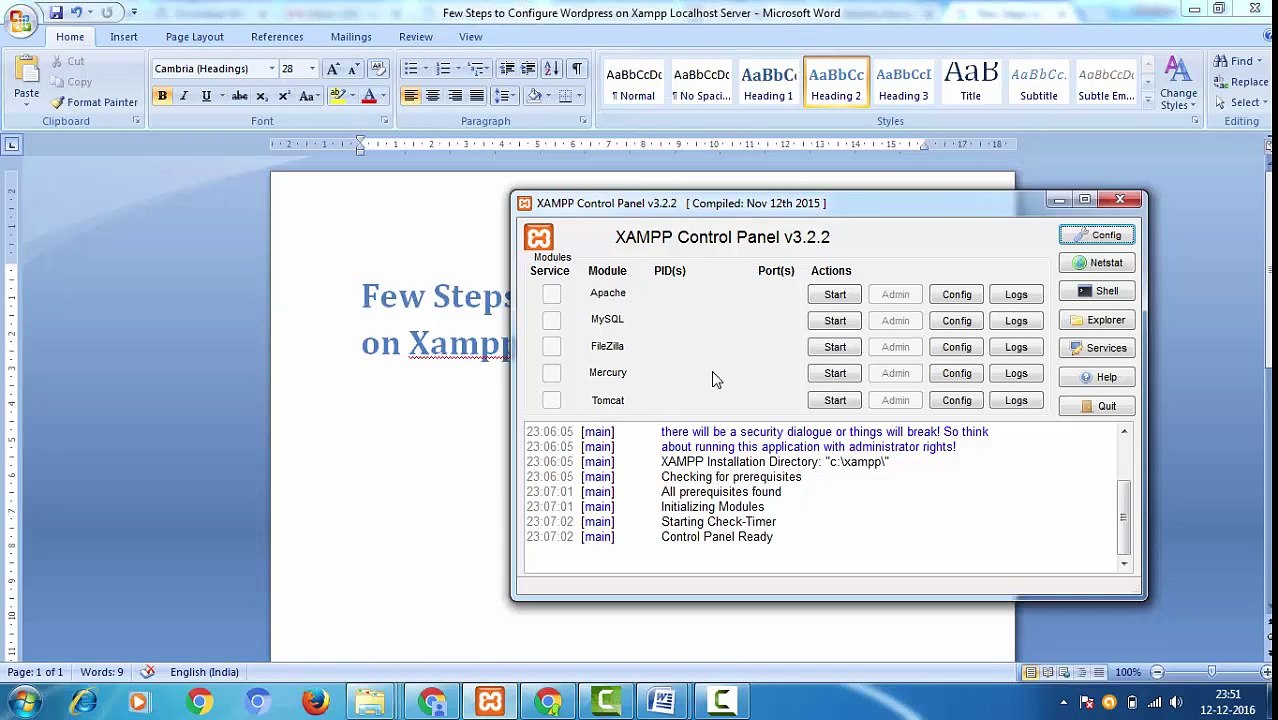This screenshot has width=1278, height=720.
Task: Open Shell from XAMPP panel
Action: coord(1097,291)
